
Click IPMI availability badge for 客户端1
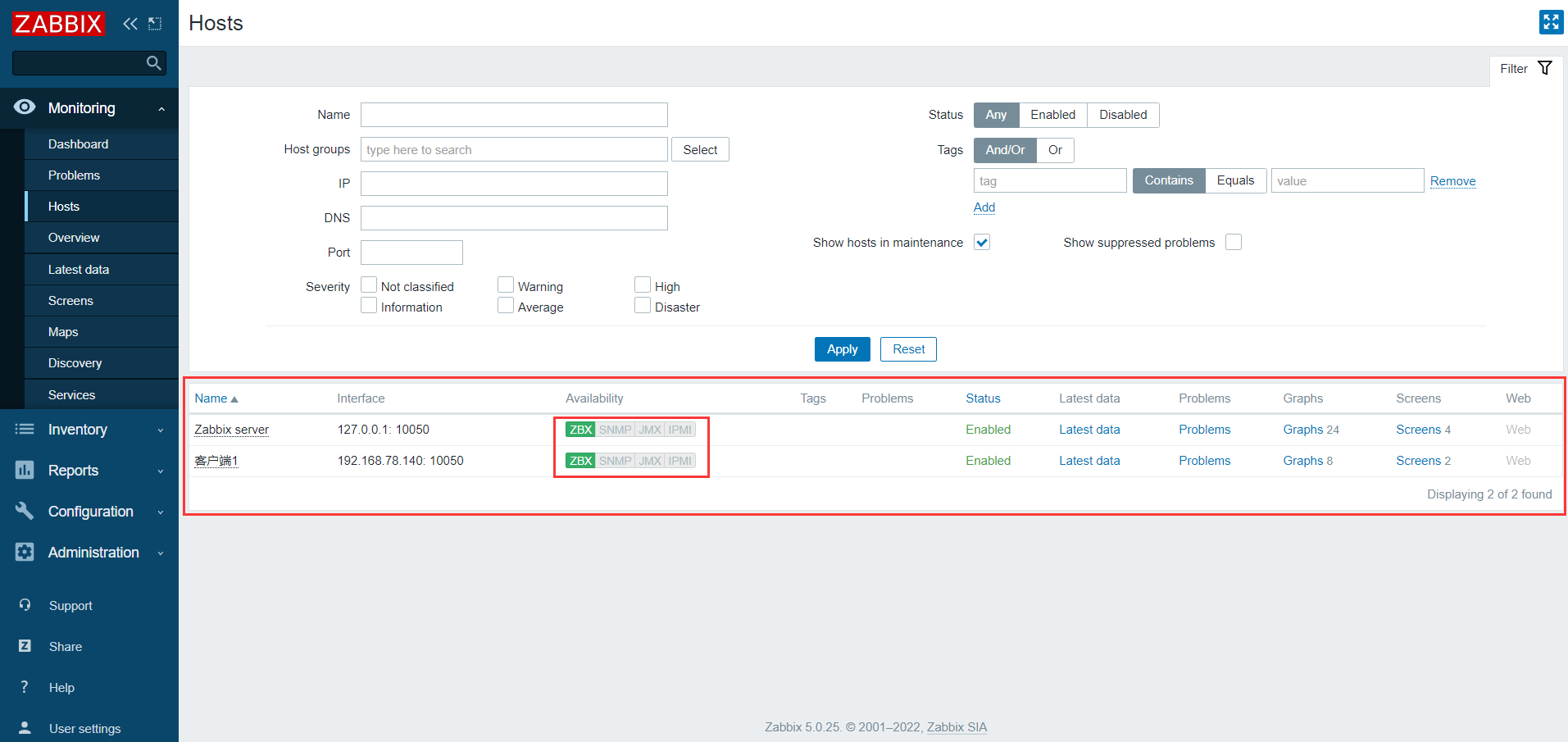(680, 461)
